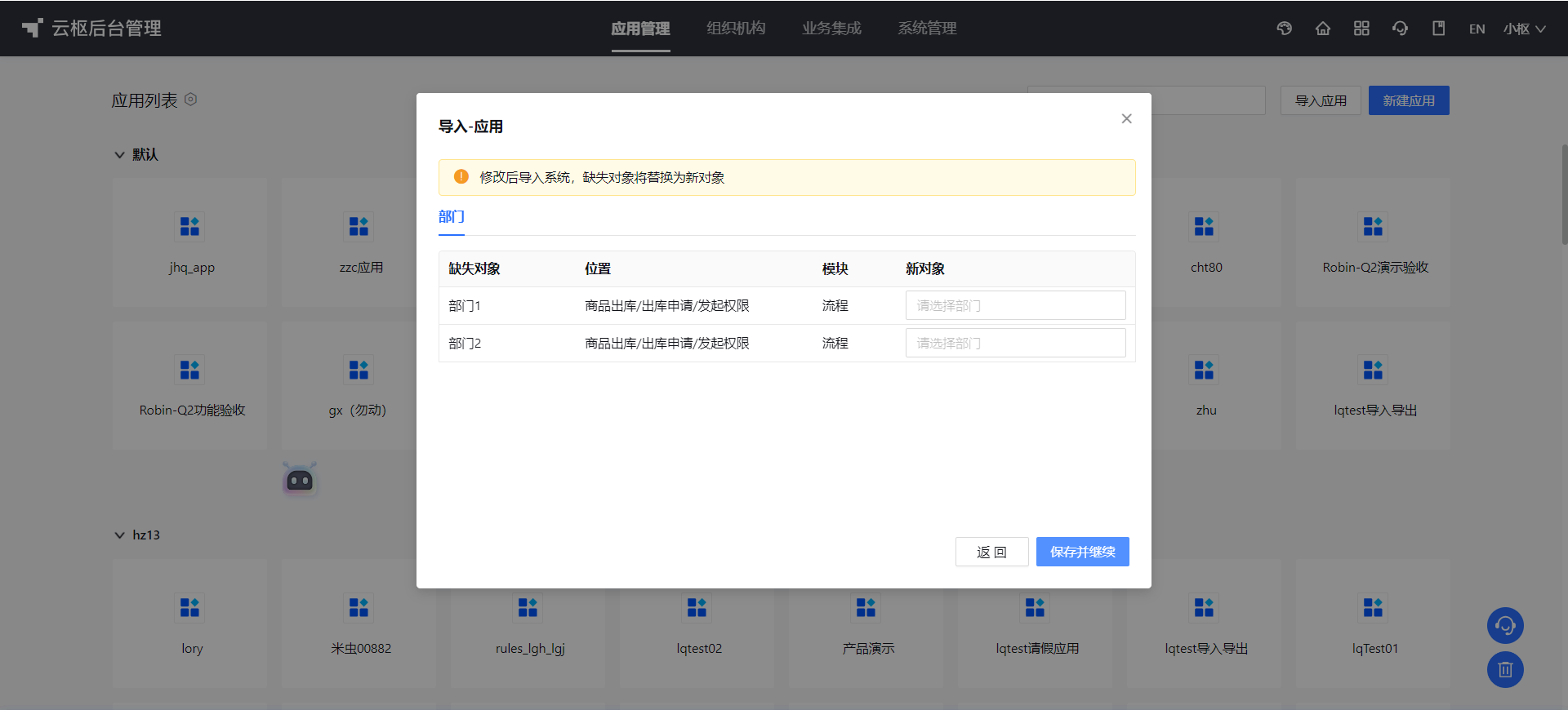Screen dimensions: 1568x710
Task: Click the floating customer service button
Action: click(1505, 626)
